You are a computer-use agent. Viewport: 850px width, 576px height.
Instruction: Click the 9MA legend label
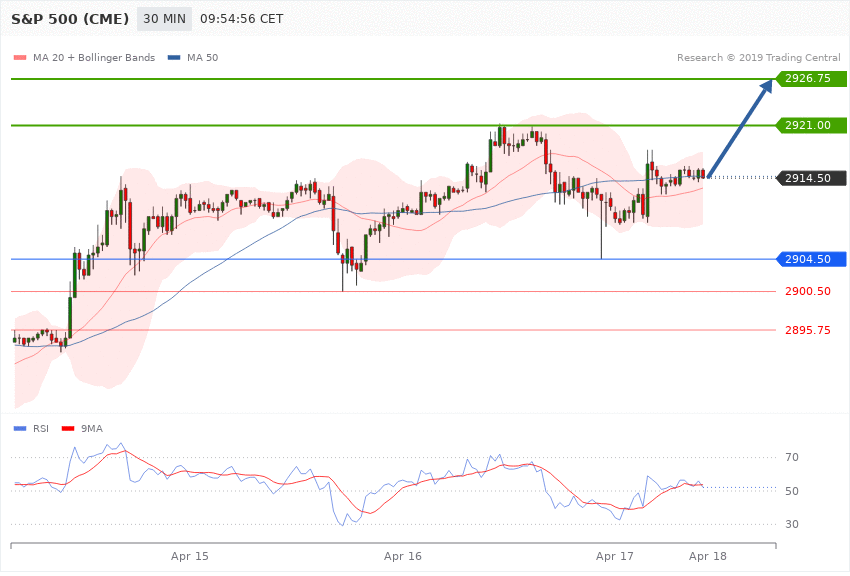pyautogui.click(x=92, y=429)
